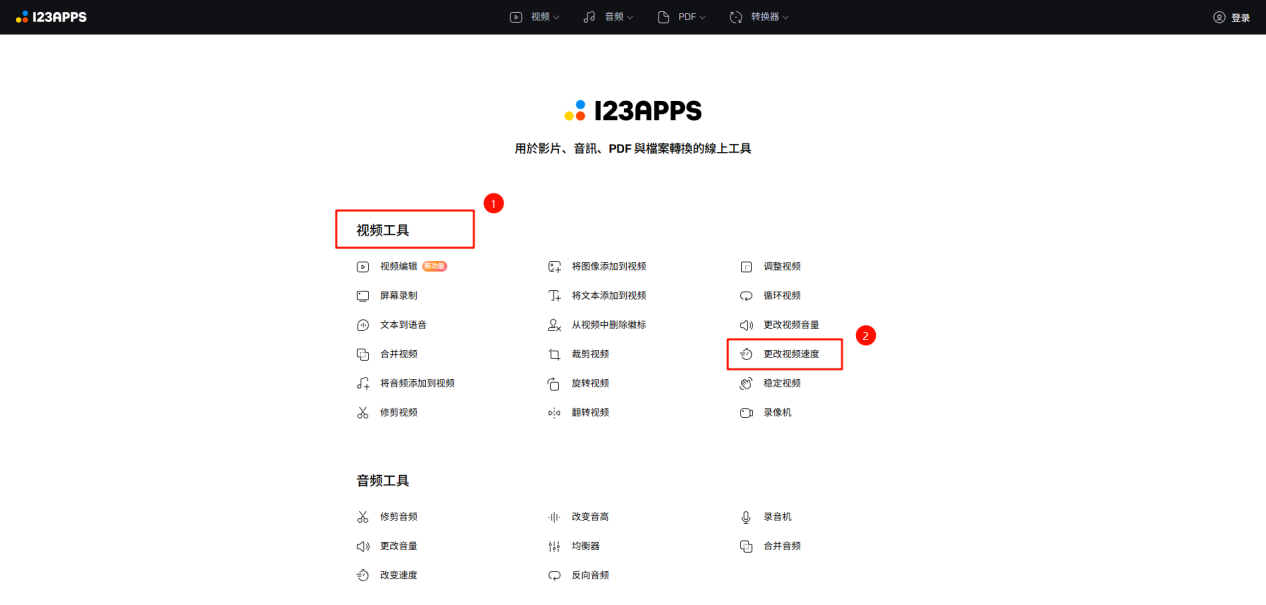Click the converter arrows icon in navbar

[x=736, y=17]
